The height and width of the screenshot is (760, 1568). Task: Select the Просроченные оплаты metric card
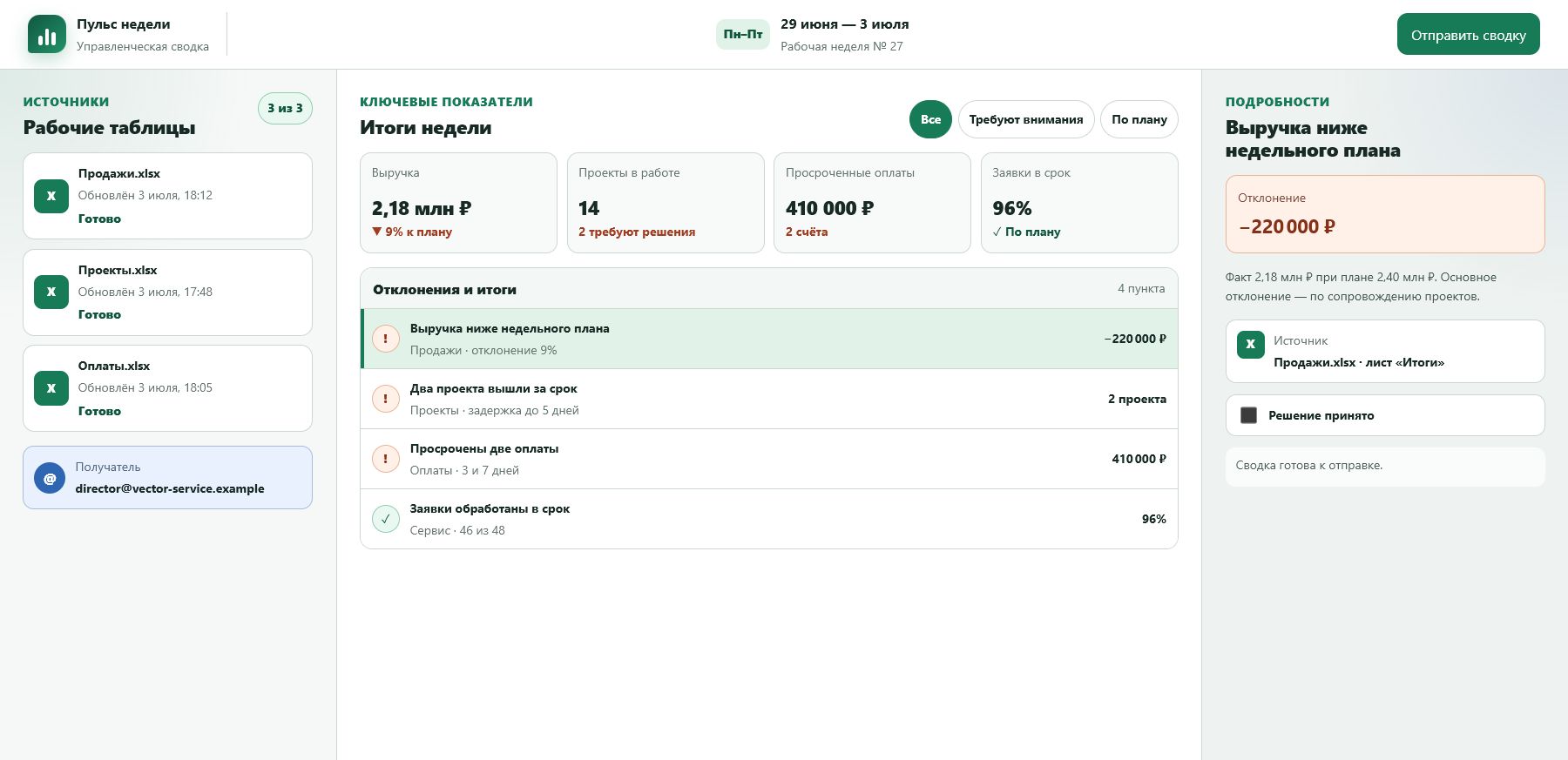click(x=872, y=203)
